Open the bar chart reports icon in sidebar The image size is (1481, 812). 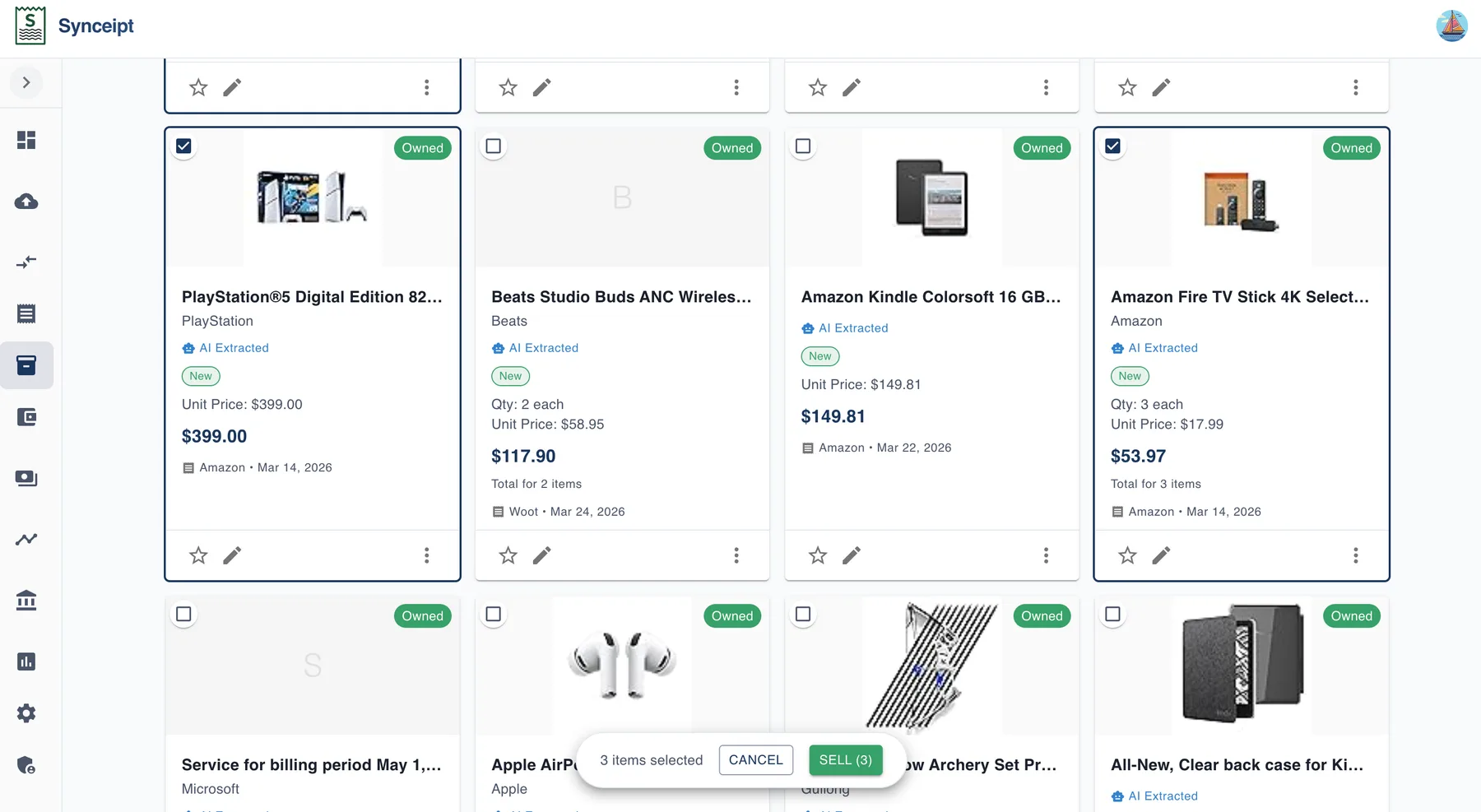pyautogui.click(x=26, y=661)
